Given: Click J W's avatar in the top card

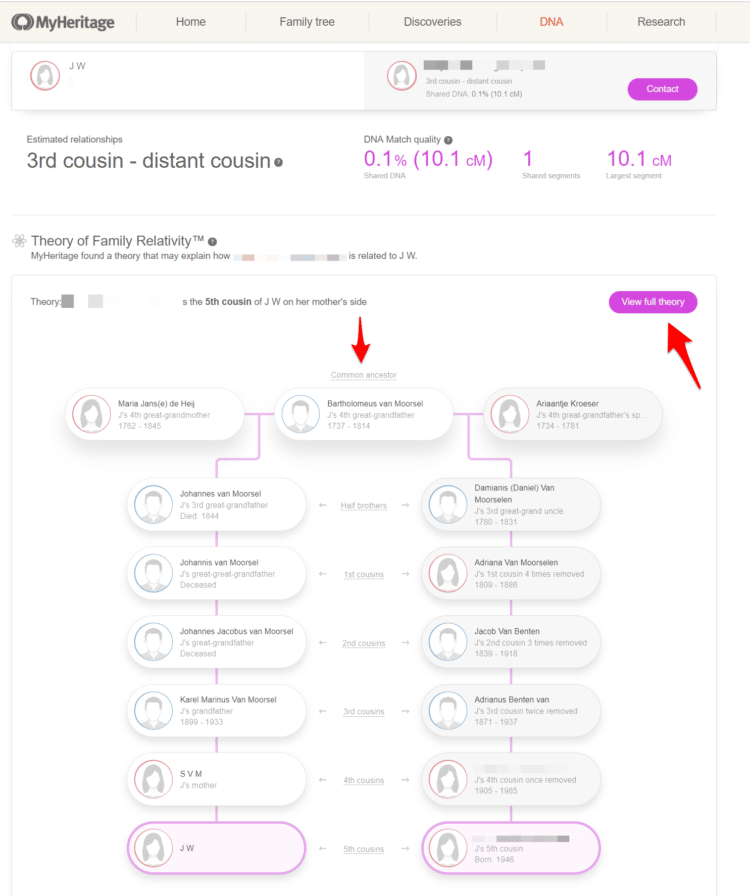Looking at the screenshot, I should click(44, 75).
